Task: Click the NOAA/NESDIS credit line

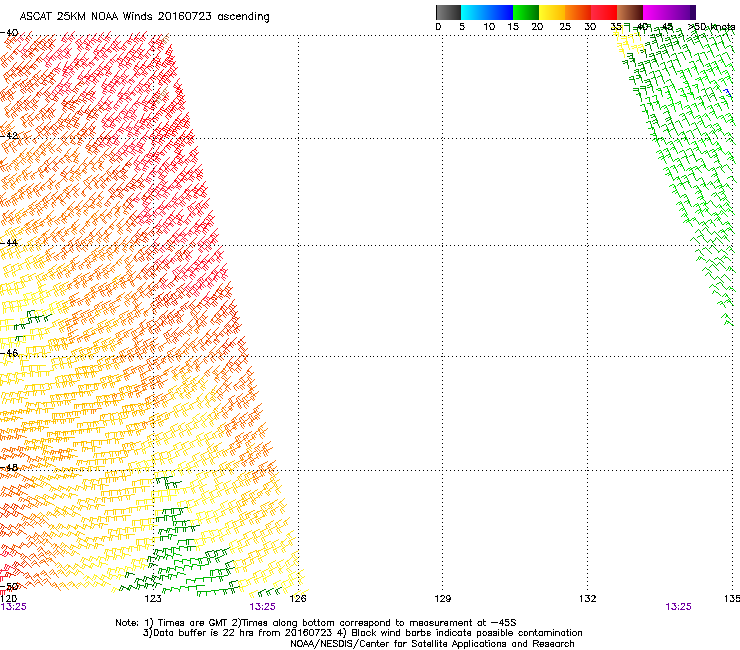Action: (x=432, y=644)
